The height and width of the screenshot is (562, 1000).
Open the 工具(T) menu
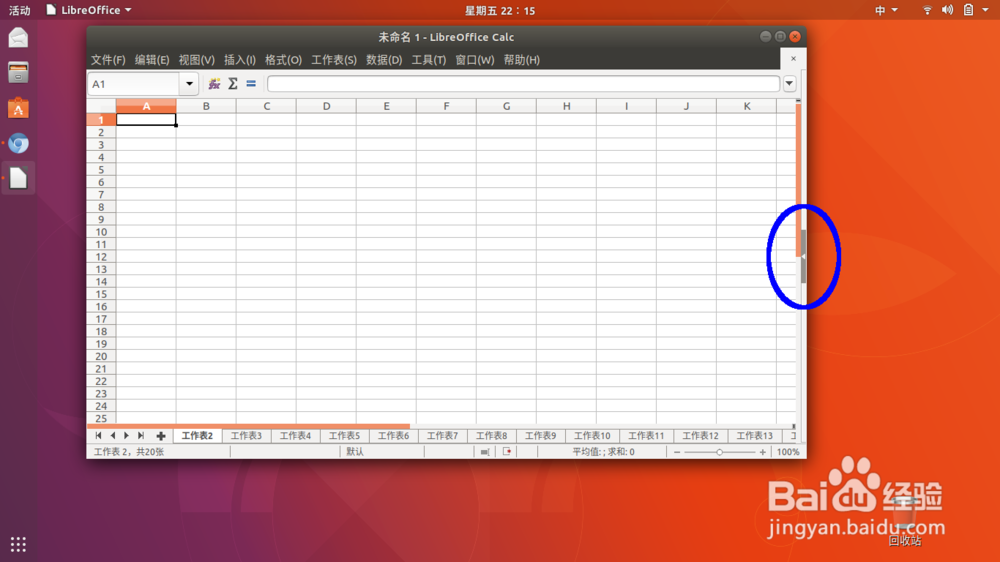tap(429, 59)
